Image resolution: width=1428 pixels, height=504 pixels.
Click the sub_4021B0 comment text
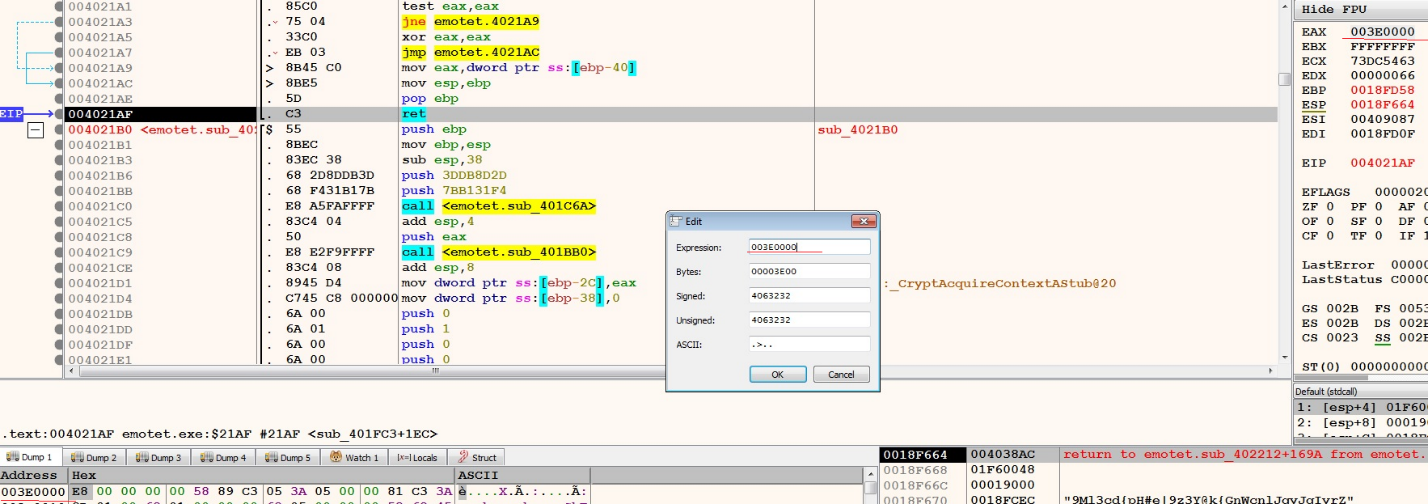[x=858, y=130]
